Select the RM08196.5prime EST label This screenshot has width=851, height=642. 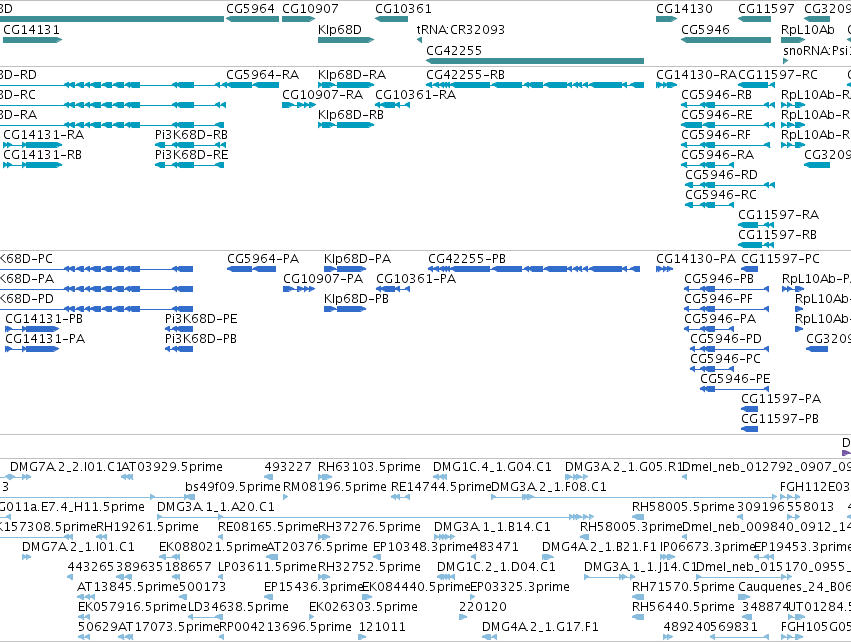(335, 487)
